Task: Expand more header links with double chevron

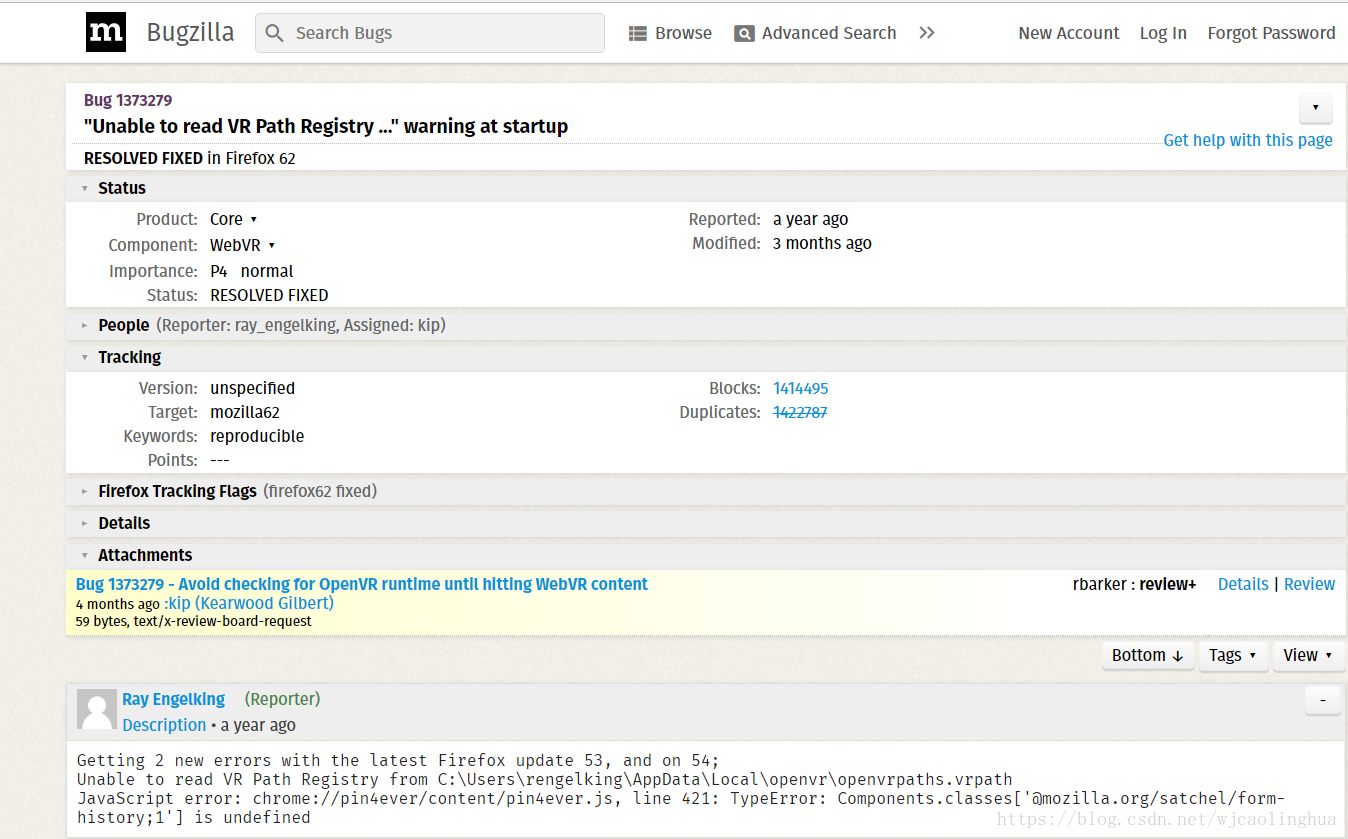Action: 927,33
